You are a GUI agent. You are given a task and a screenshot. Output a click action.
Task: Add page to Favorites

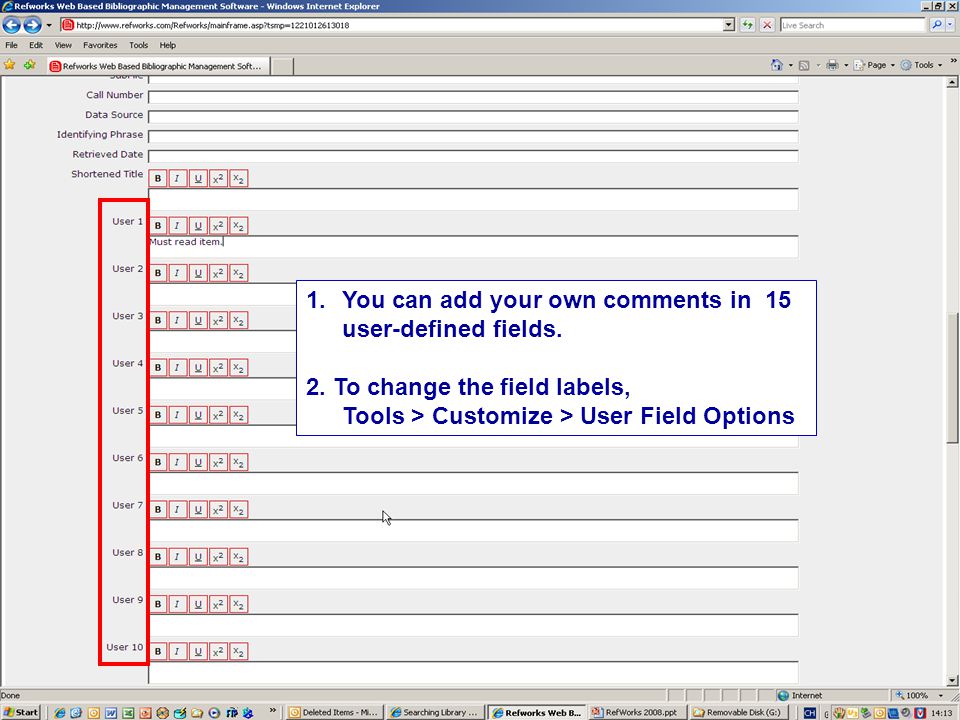(x=29, y=64)
